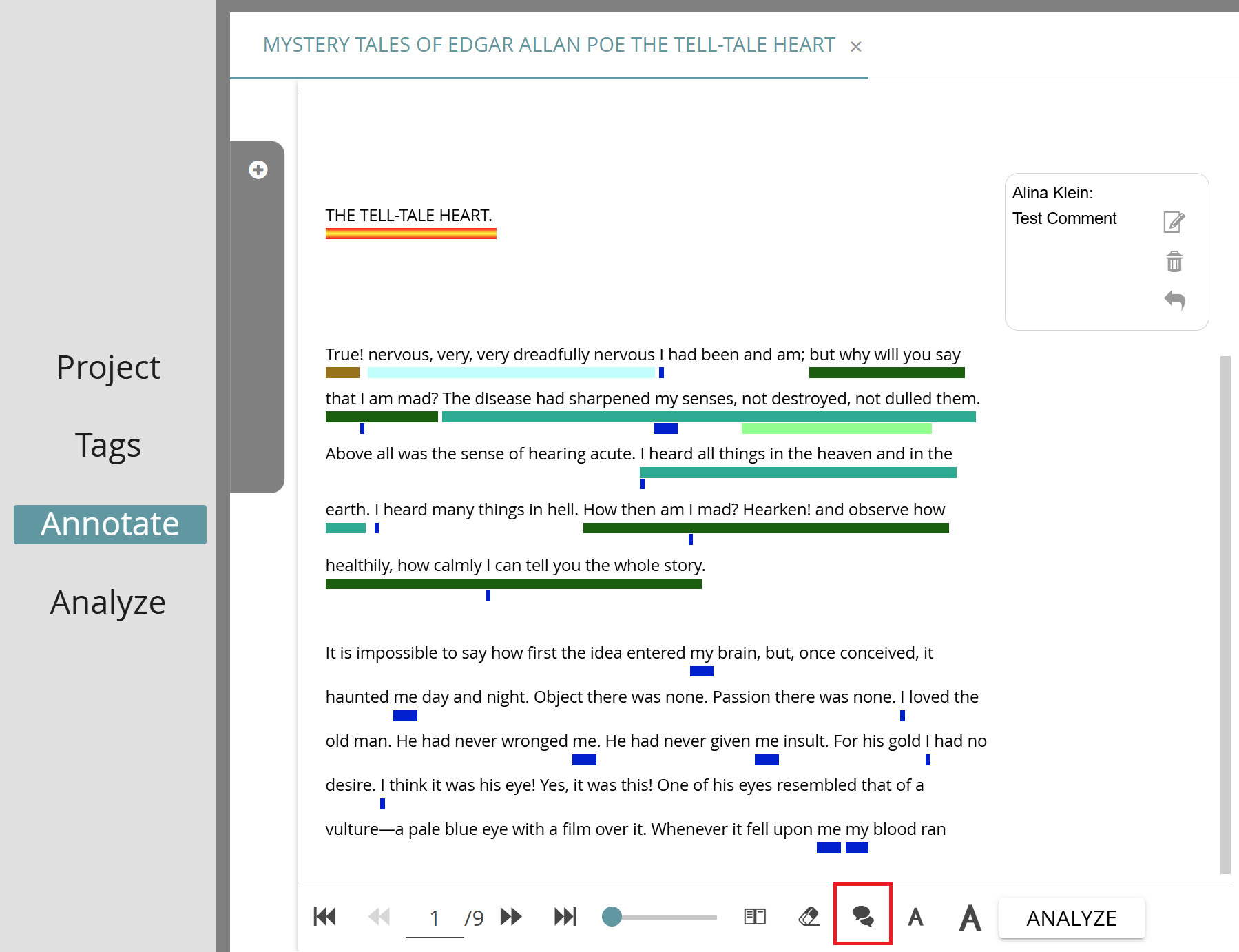Decrease the text font size
1239x952 pixels.
916,917
